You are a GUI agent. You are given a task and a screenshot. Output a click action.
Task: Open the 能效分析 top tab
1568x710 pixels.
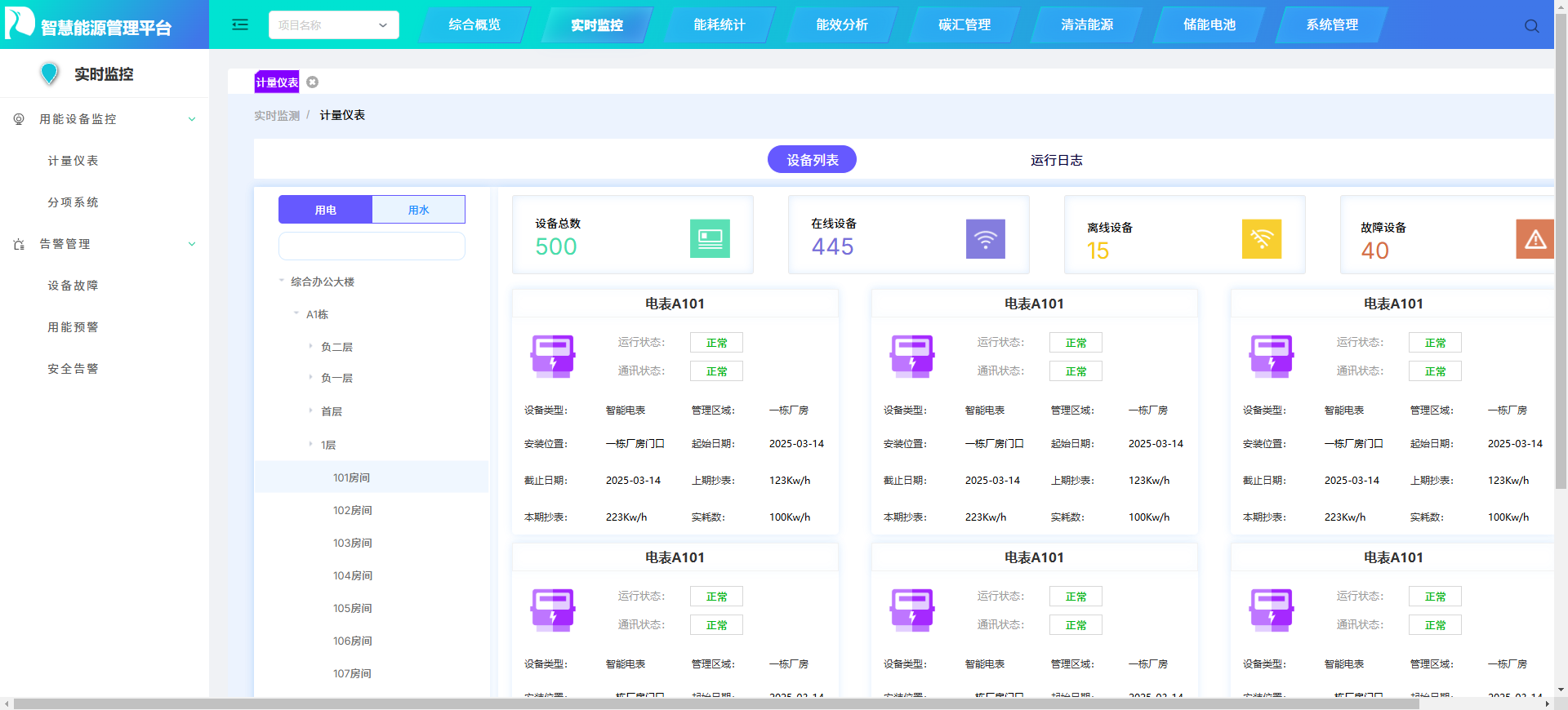pos(842,24)
